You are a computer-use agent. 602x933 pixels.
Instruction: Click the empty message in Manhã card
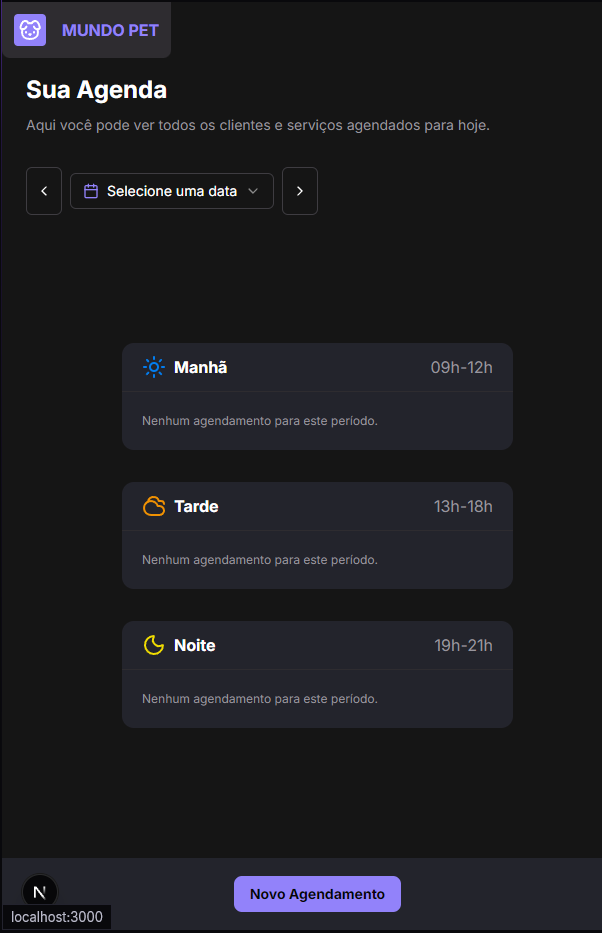[260, 421]
